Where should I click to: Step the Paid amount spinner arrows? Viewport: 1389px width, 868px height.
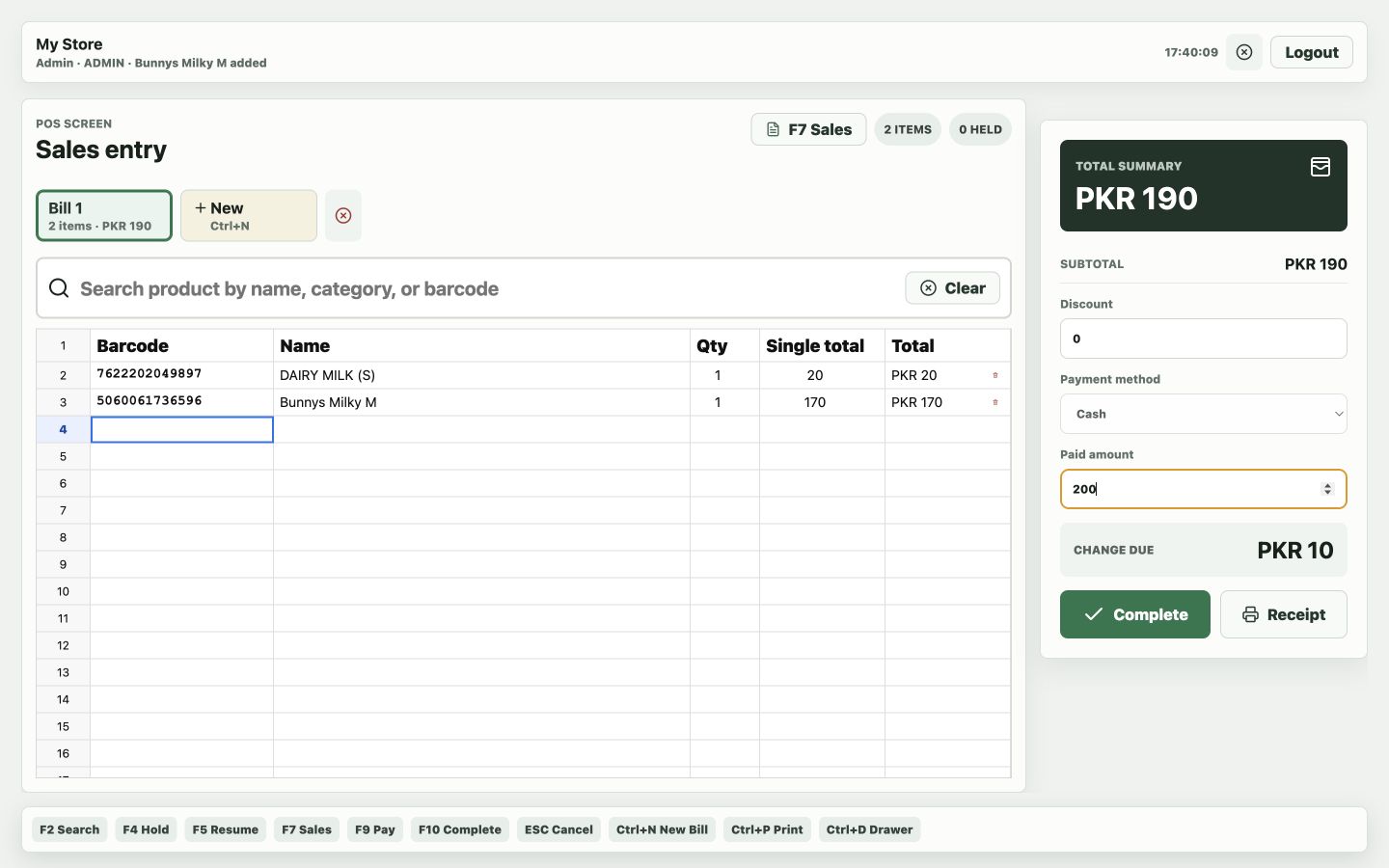point(1327,489)
